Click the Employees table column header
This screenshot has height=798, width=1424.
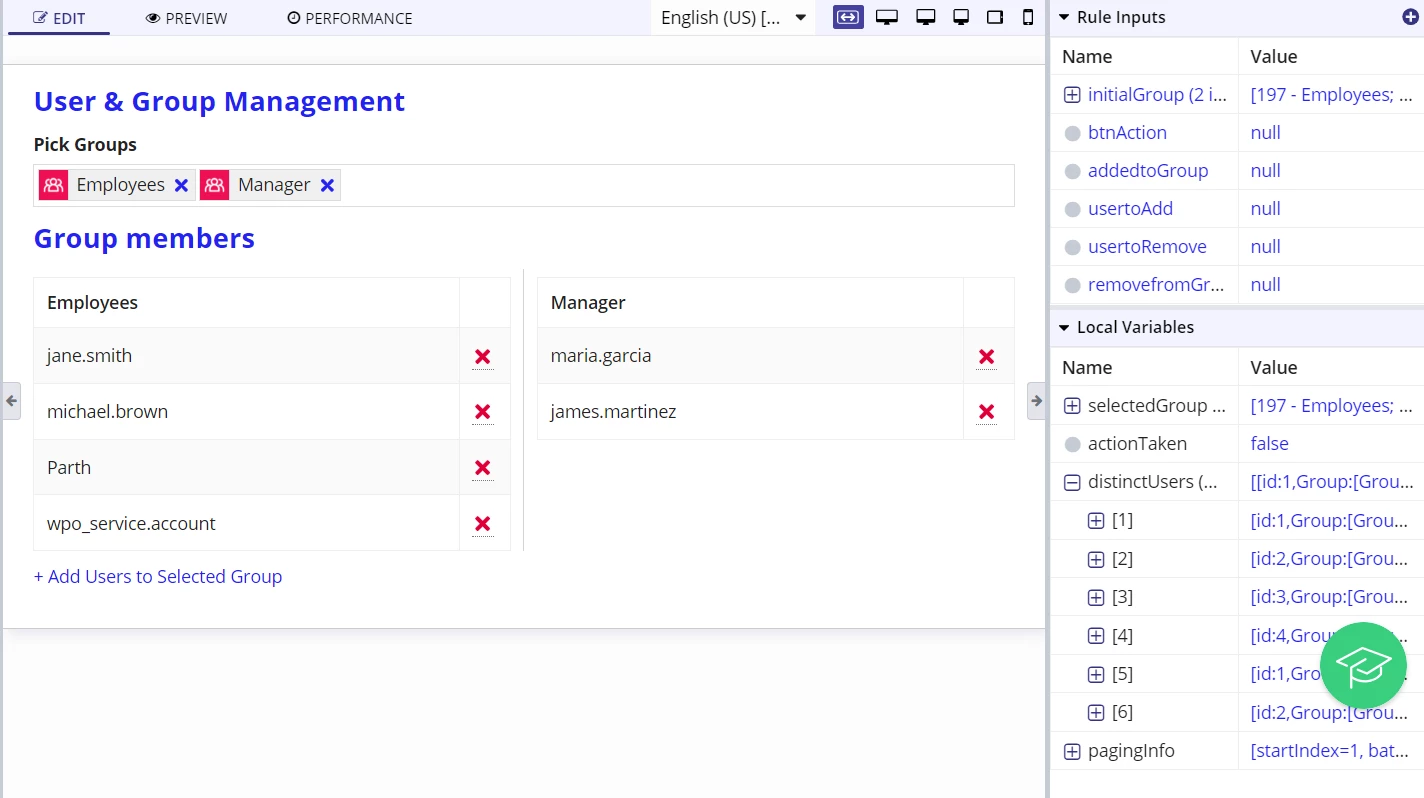tap(247, 303)
